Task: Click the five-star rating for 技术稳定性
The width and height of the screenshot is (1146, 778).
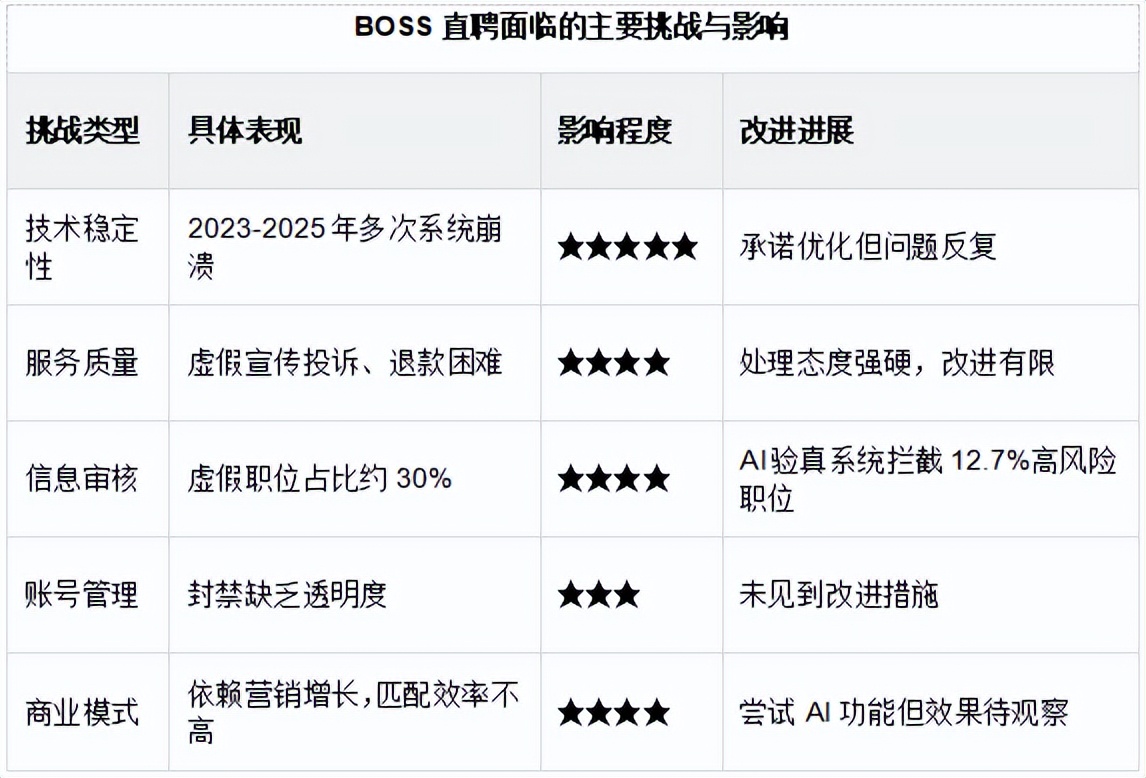Action: point(627,247)
